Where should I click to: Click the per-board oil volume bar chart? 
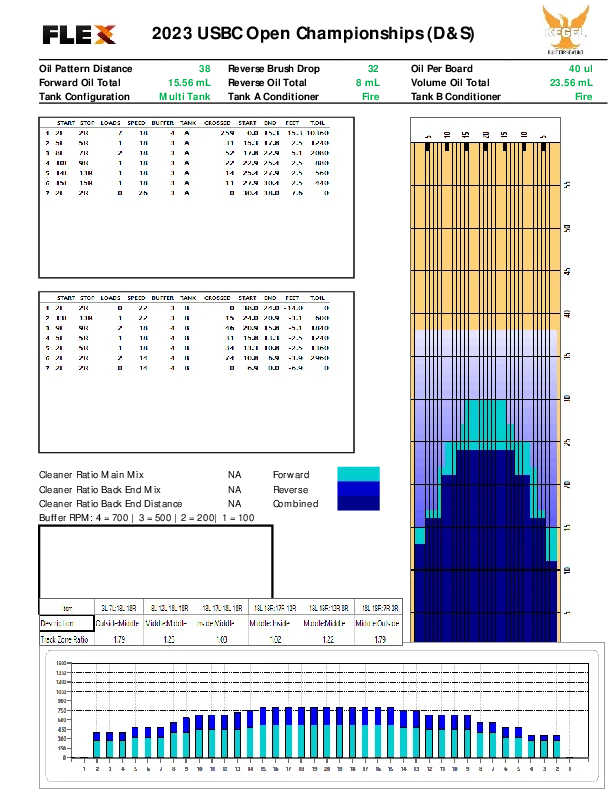pyautogui.click(x=322, y=716)
